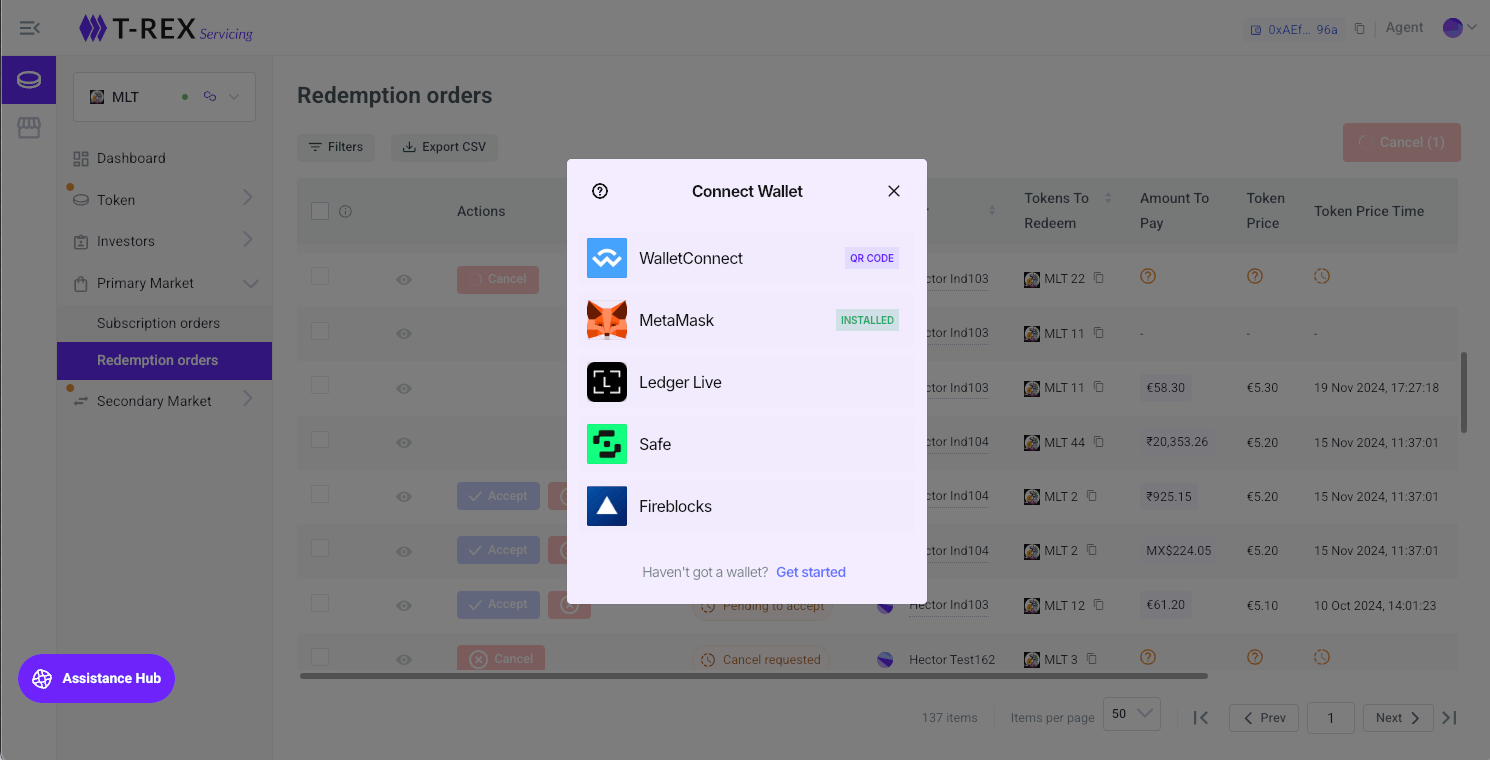
Task: Collapse the sidebar with hamburger icon
Action: [29, 28]
